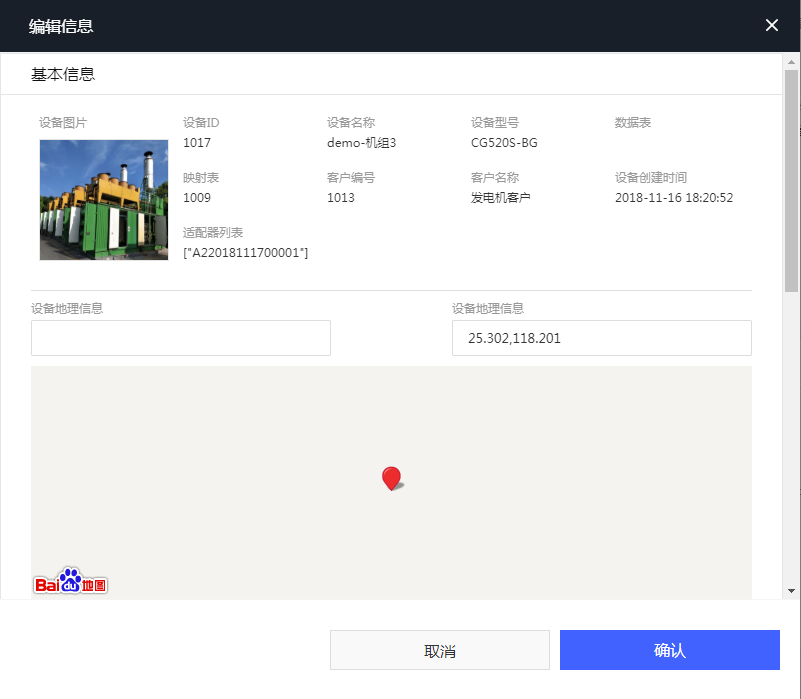Click the Baidu 地图 logo

[x=70, y=582]
